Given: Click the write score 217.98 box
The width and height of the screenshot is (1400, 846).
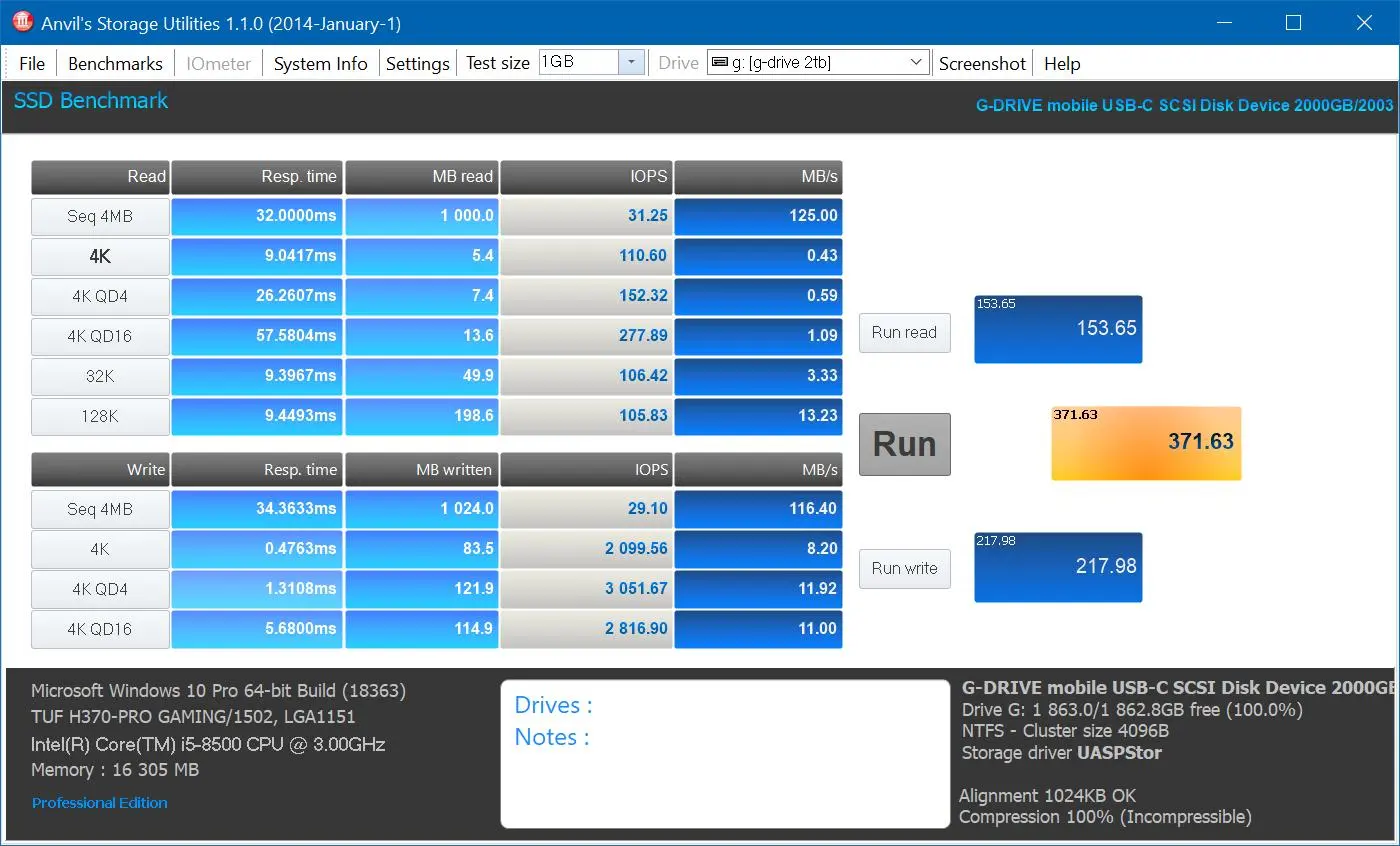Looking at the screenshot, I should [x=1058, y=567].
